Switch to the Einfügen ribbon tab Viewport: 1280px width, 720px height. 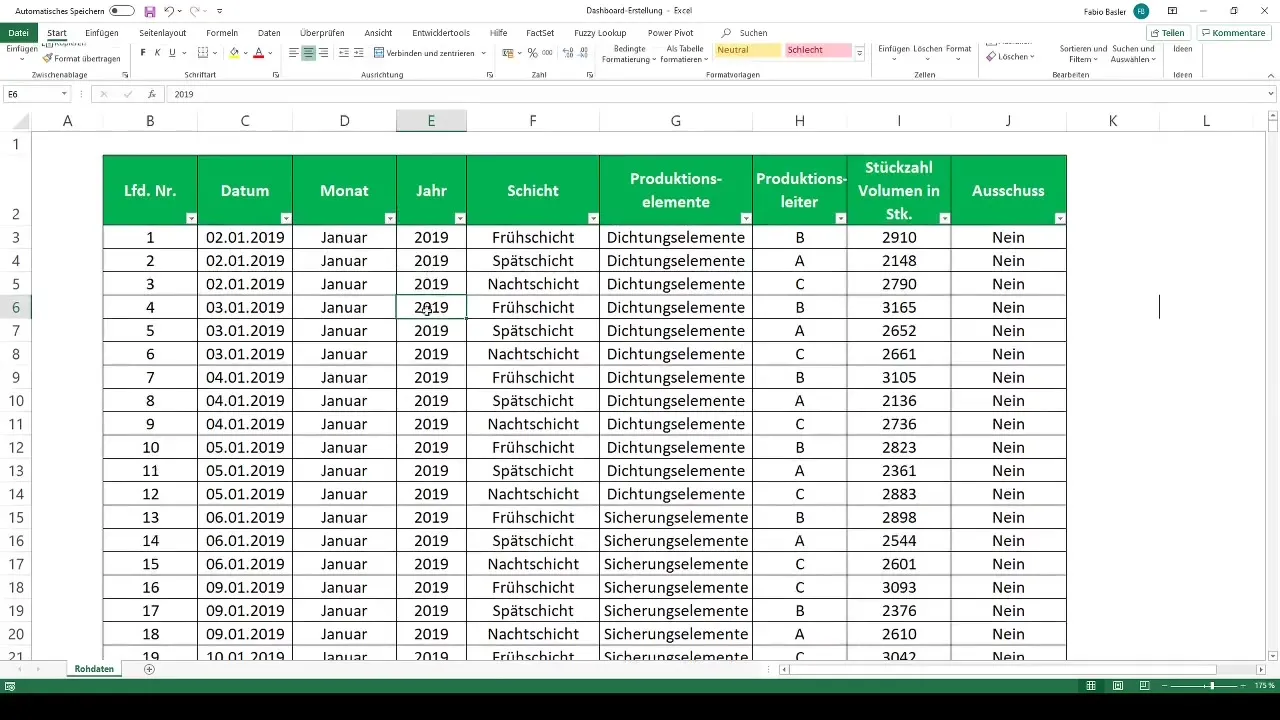coord(102,33)
